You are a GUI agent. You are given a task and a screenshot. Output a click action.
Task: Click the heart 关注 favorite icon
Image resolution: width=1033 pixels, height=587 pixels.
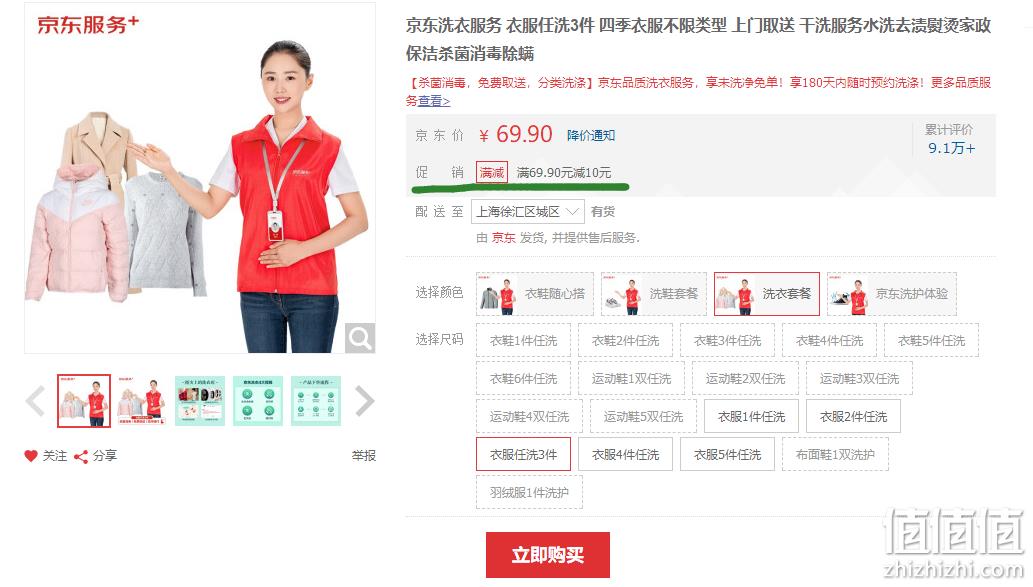[x=31, y=456]
